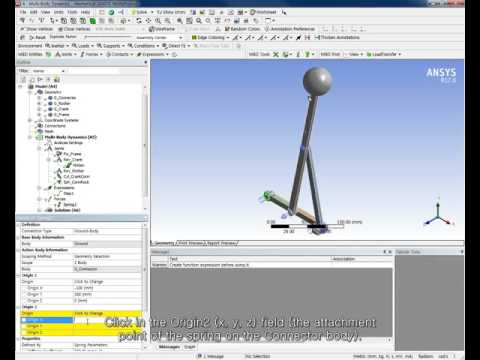This screenshot has height=360, width=480.
Task: Click the Worksheet button
Action: (x=263, y=12)
